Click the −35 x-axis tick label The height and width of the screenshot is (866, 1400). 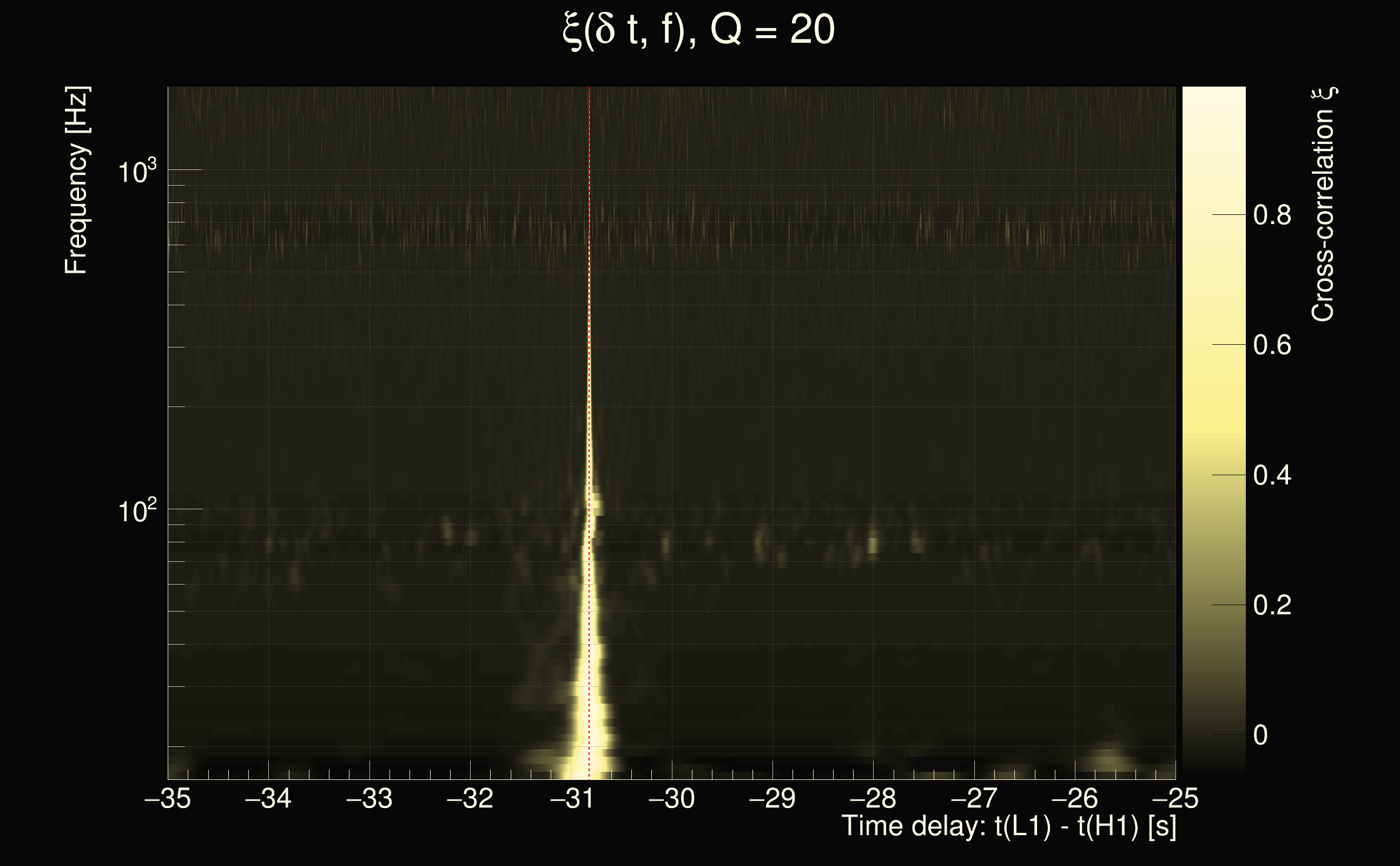click(168, 798)
